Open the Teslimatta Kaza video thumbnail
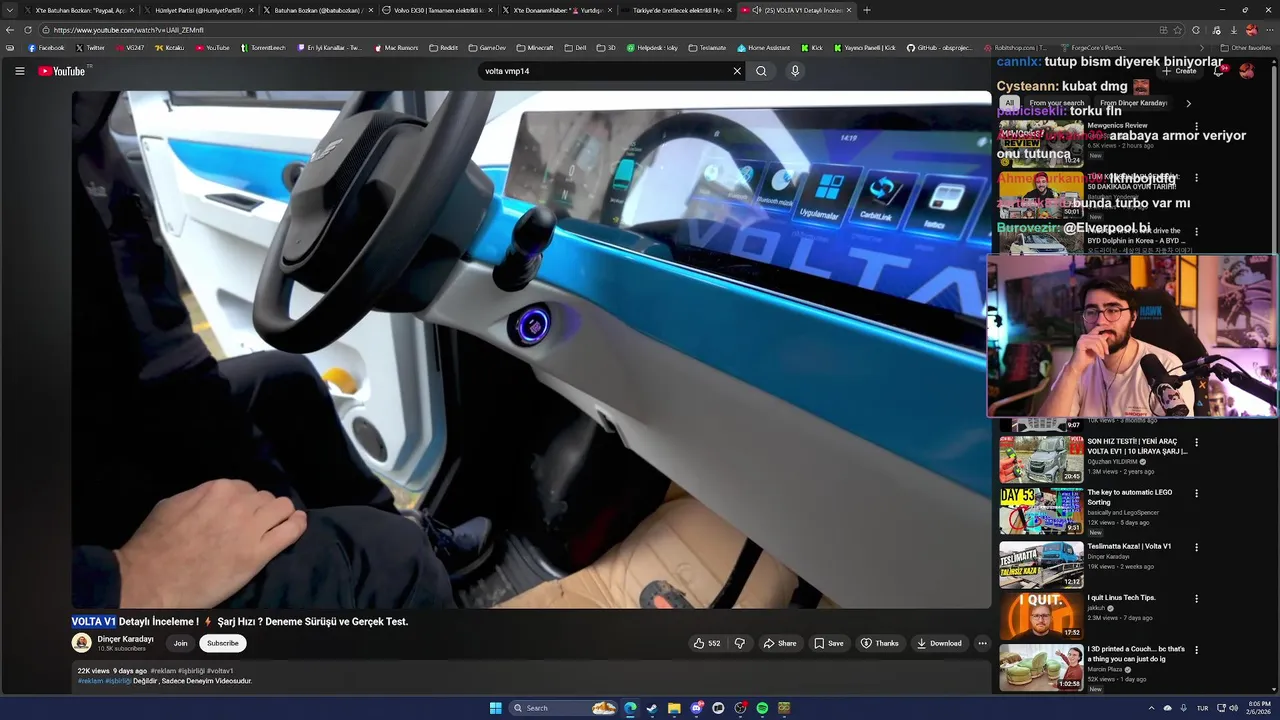Viewport: 1280px width, 720px height. click(1041, 564)
